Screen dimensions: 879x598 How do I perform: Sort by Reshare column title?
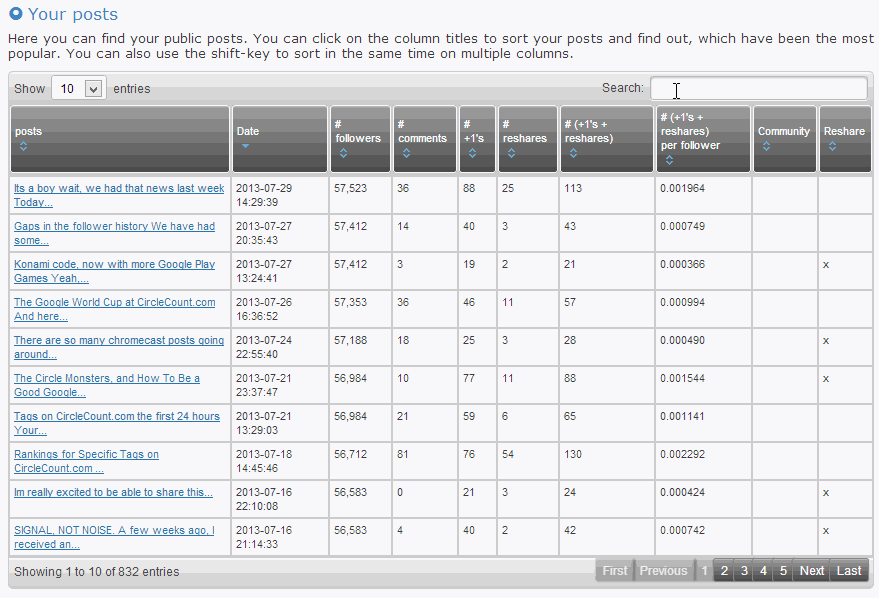844,131
